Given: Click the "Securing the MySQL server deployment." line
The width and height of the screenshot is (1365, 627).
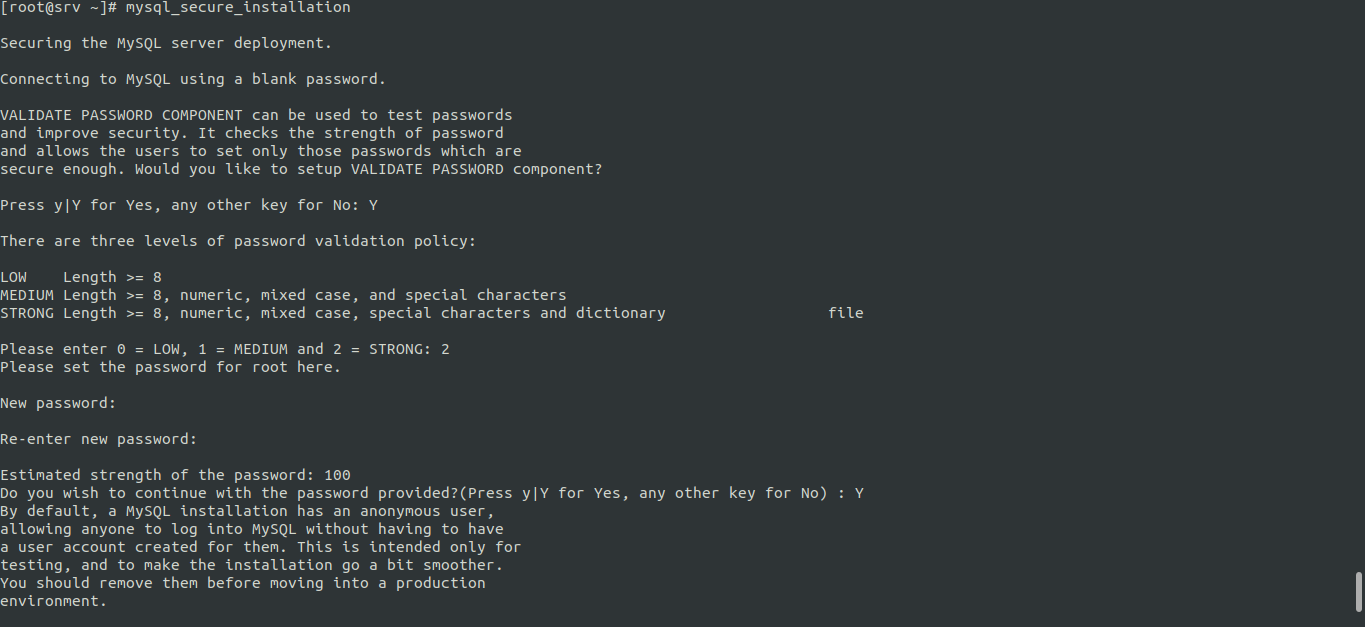Looking at the screenshot, I should (166, 43).
